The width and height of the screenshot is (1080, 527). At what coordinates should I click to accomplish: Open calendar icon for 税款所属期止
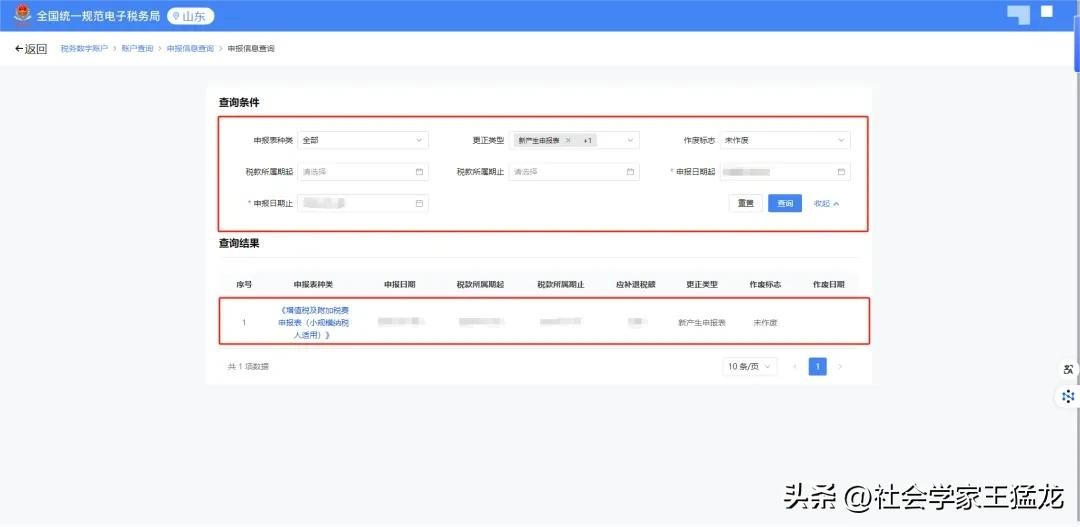pyautogui.click(x=630, y=172)
